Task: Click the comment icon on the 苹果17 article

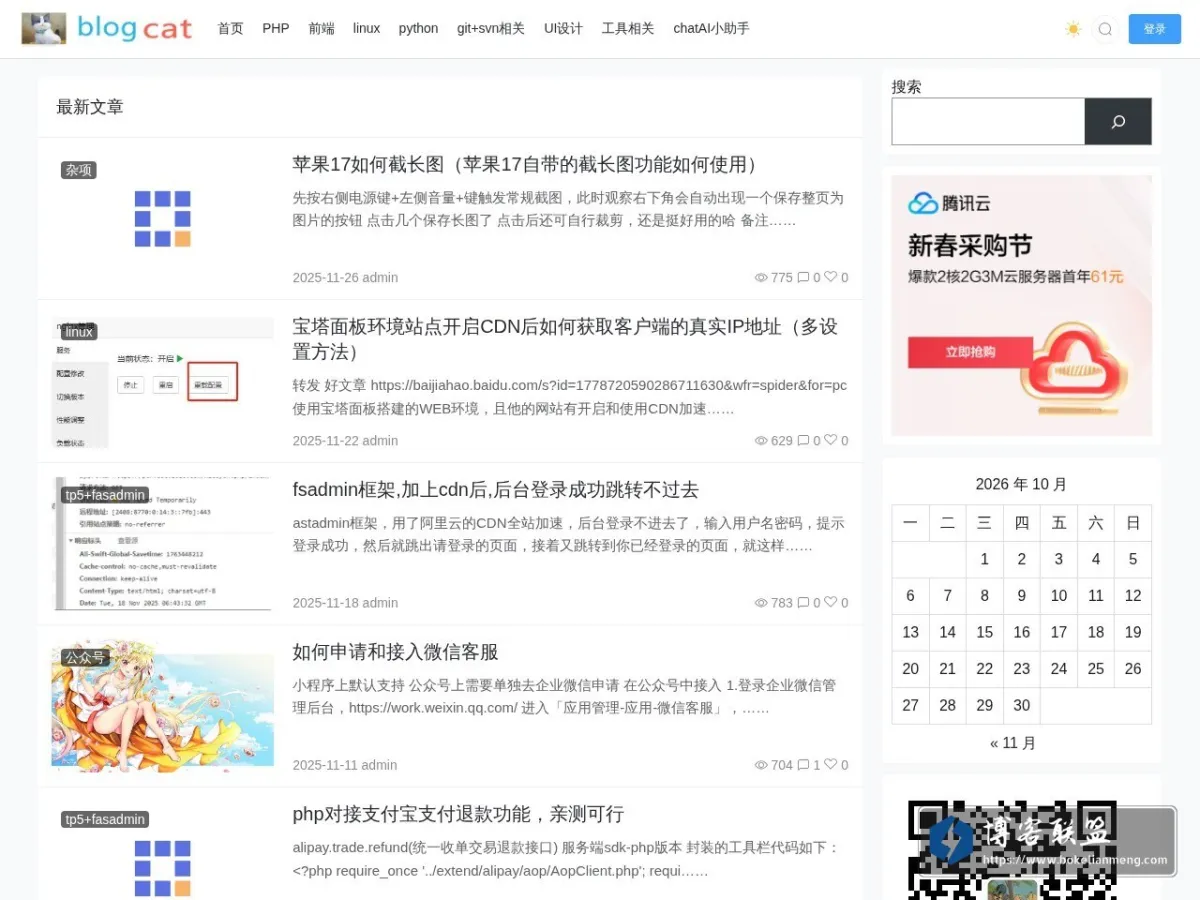Action: [803, 278]
